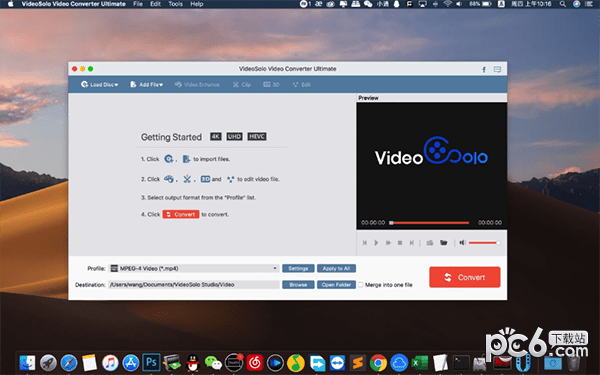This screenshot has height=375, width=600.
Task: Skip to next in preview player
Action: [412, 243]
